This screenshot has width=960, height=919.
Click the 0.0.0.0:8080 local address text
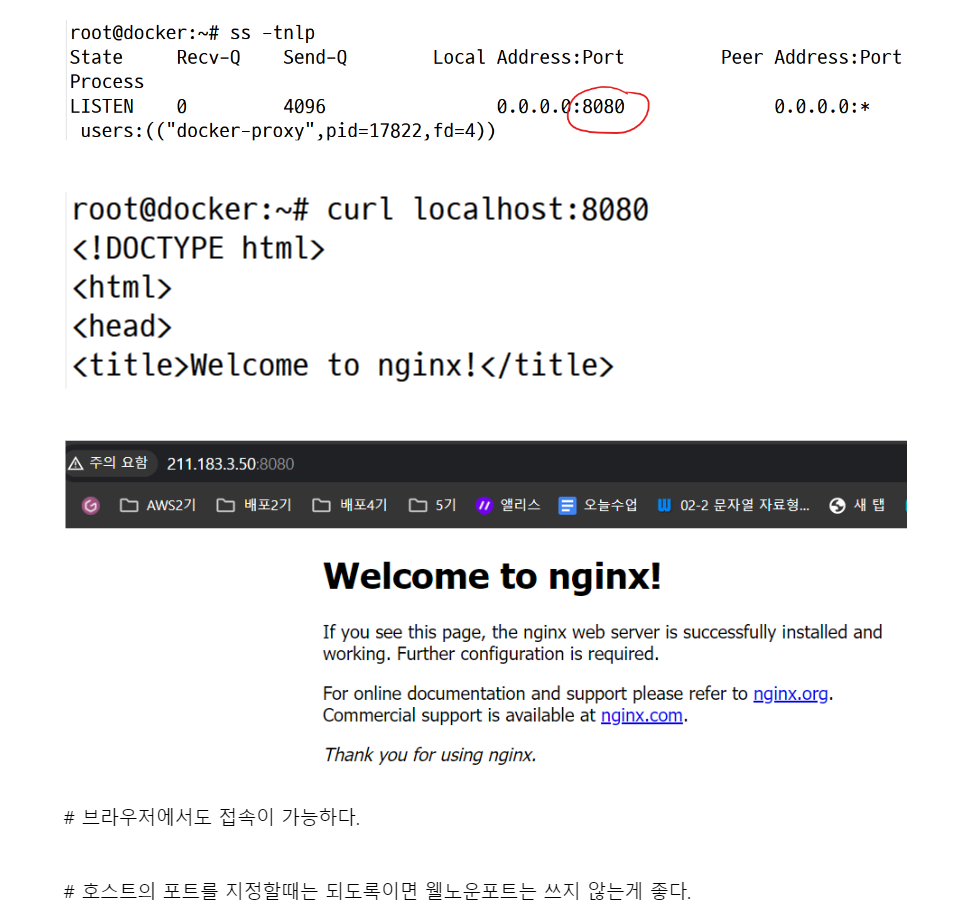click(x=560, y=107)
